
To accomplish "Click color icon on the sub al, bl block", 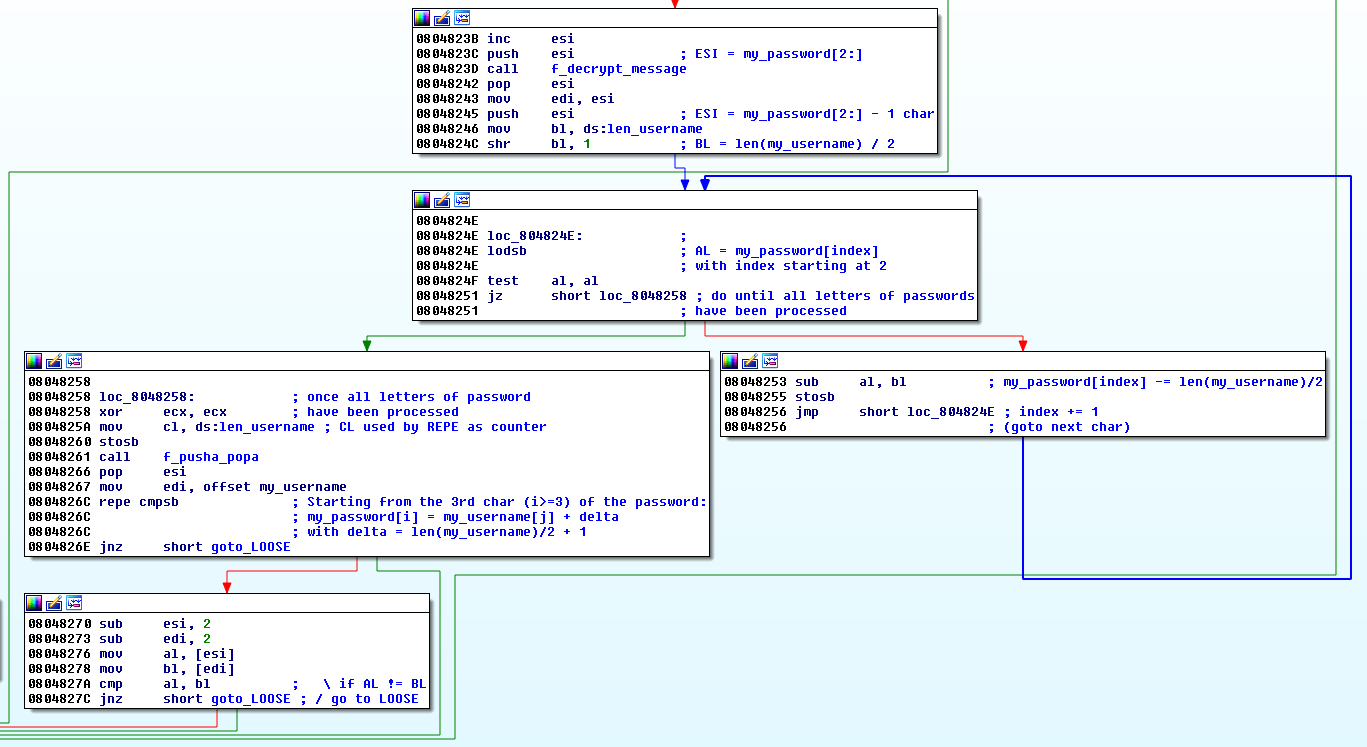I will (x=730, y=361).
